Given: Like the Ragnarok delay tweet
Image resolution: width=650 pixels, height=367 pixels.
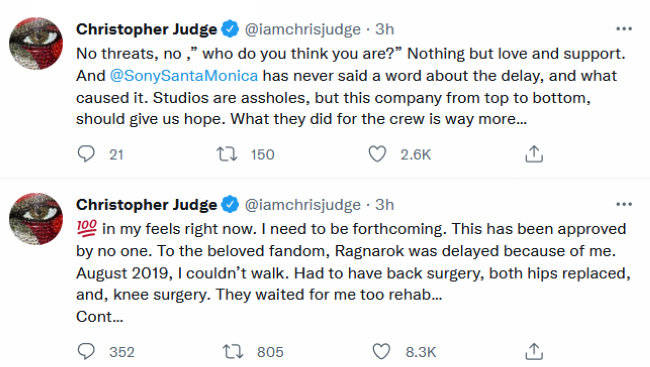Looking at the screenshot, I should click(x=381, y=351).
